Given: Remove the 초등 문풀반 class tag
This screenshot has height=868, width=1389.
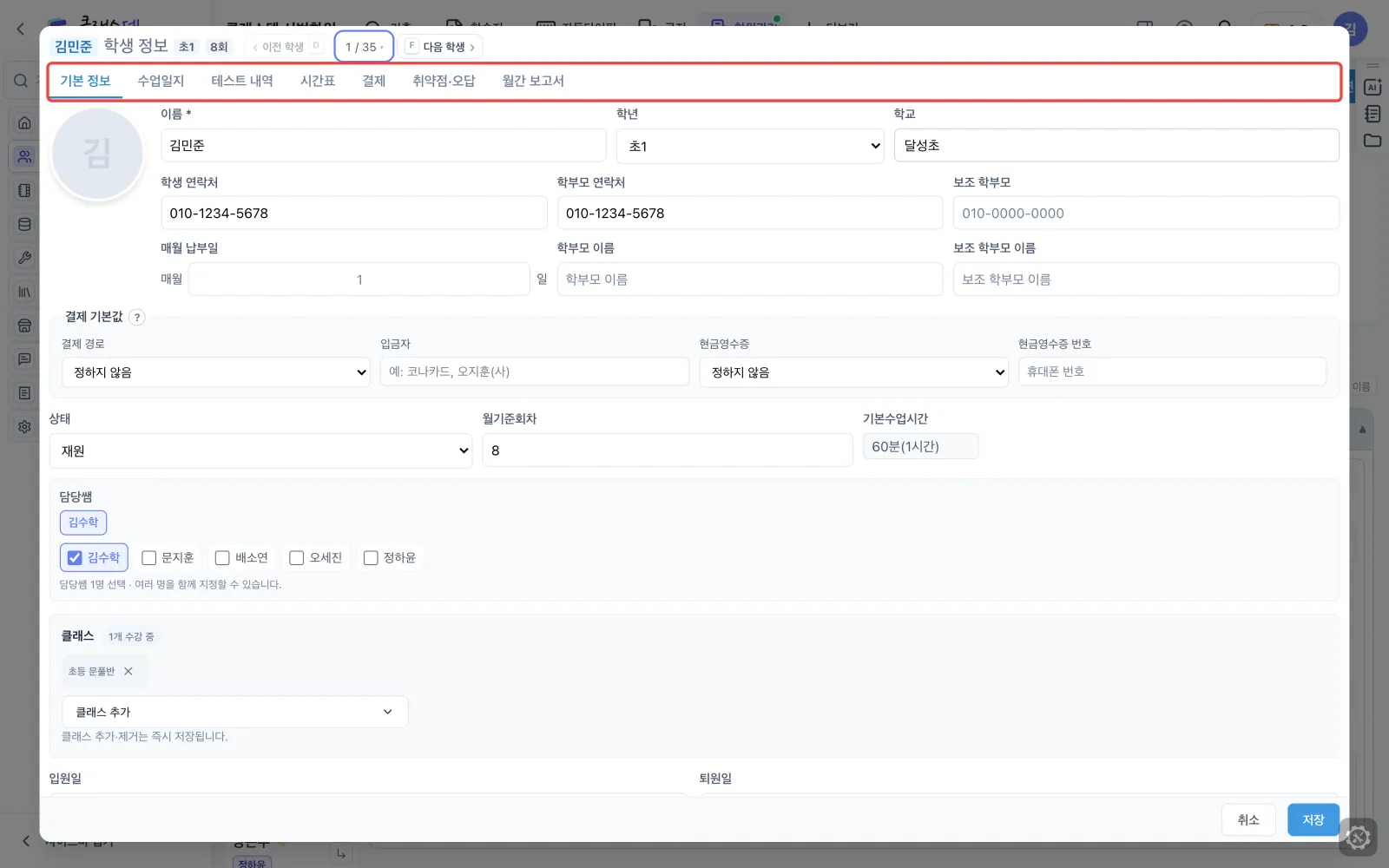Looking at the screenshot, I should pyautogui.click(x=128, y=671).
